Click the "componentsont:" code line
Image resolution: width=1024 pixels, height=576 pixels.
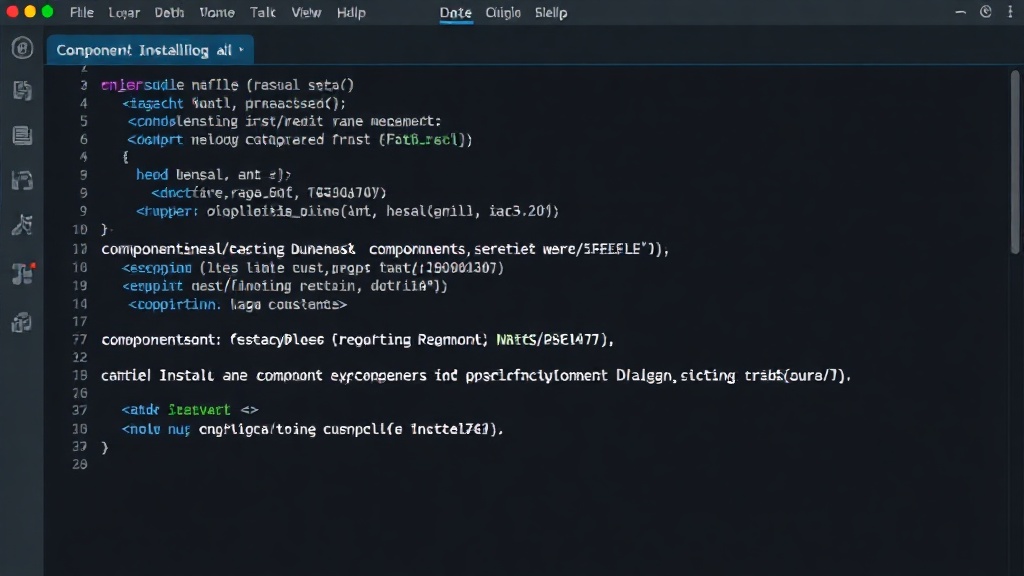tap(358, 340)
